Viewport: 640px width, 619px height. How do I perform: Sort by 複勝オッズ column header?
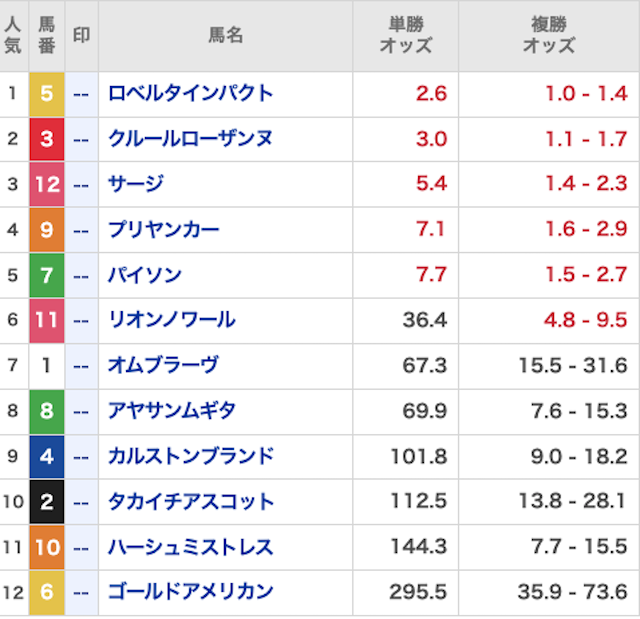point(549,36)
